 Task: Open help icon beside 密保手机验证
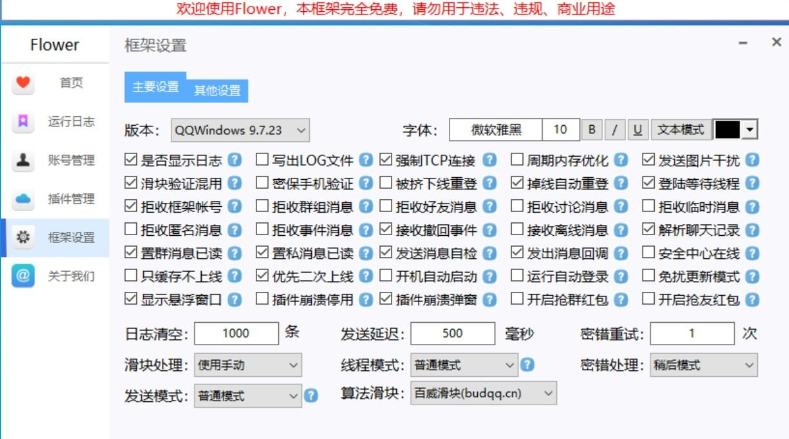366,183
